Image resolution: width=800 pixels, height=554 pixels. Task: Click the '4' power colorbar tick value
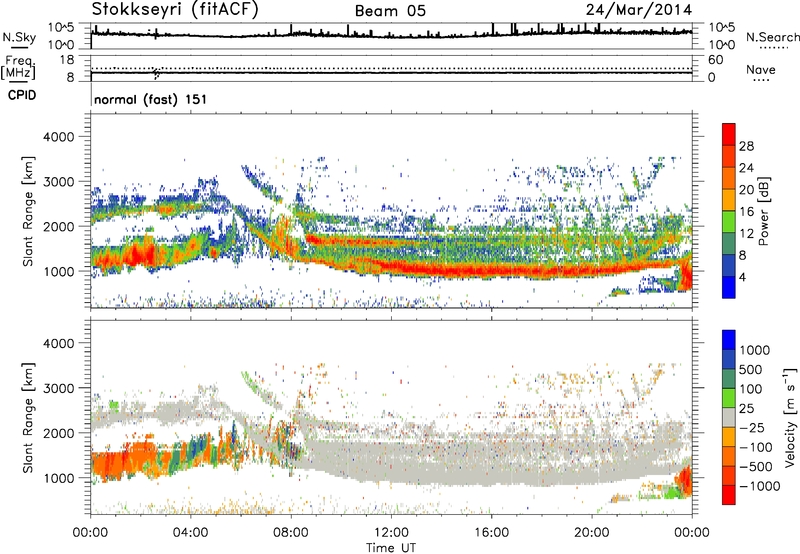tap(743, 277)
